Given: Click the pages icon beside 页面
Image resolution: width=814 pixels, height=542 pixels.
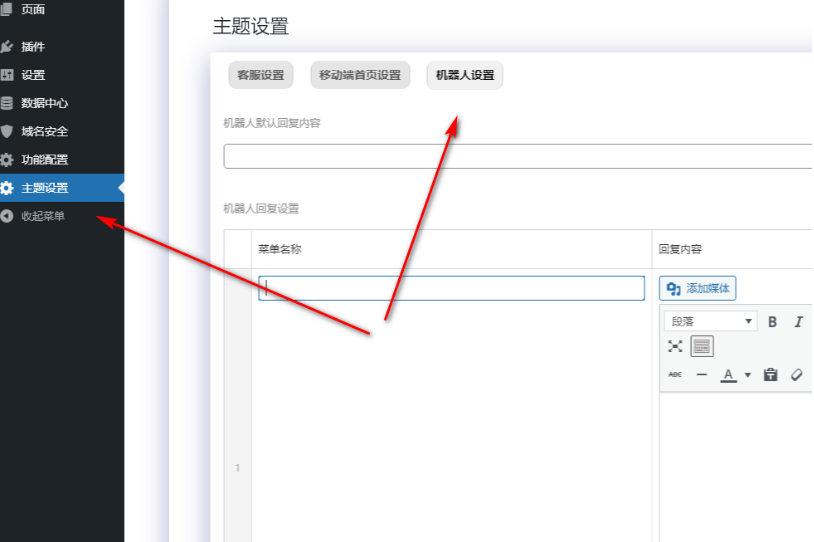Looking at the screenshot, I should pyautogui.click(x=7, y=9).
